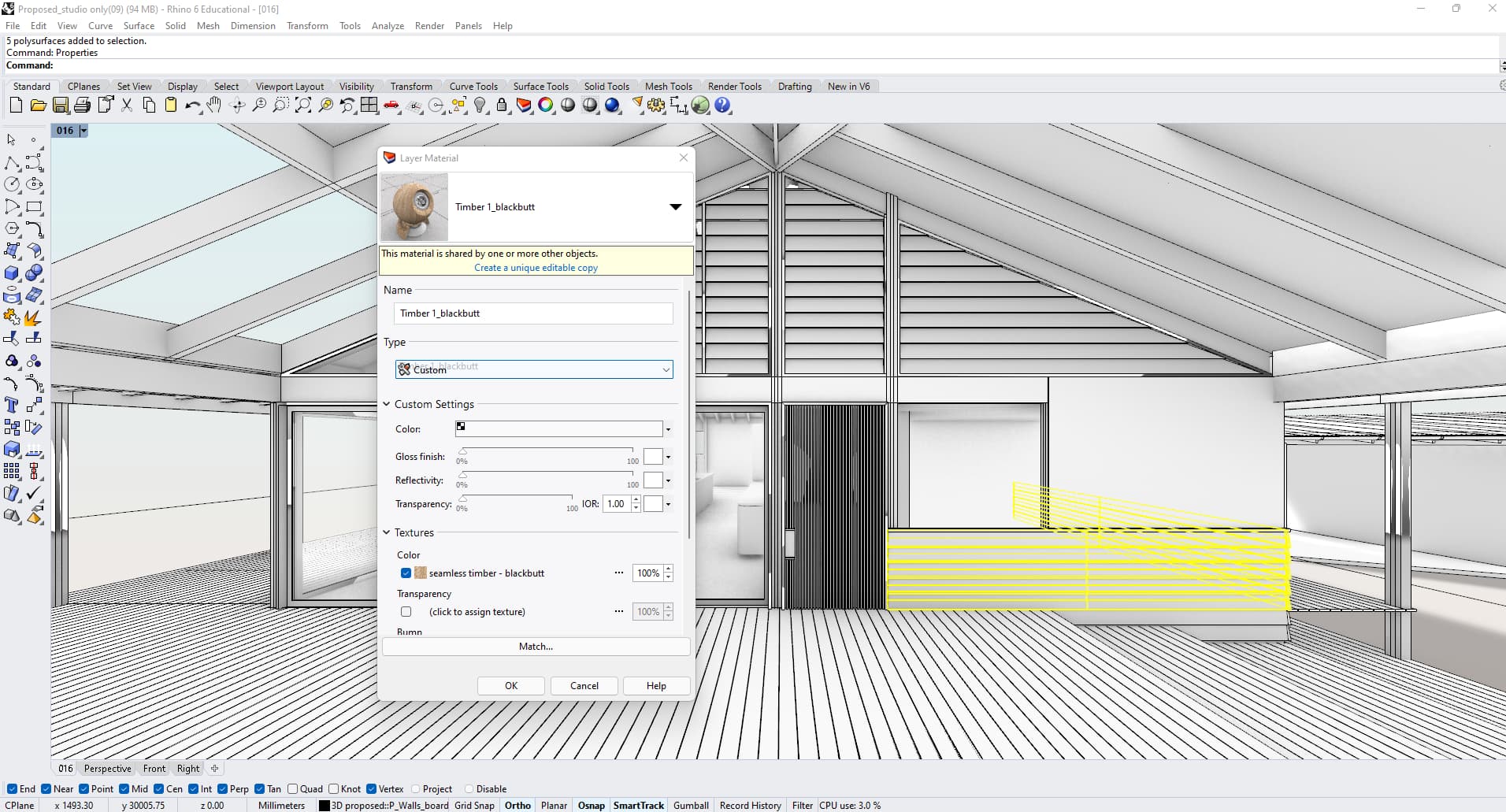The image size is (1506, 812).
Task: Click the Gloss finish color swatch
Action: click(653, 457)
